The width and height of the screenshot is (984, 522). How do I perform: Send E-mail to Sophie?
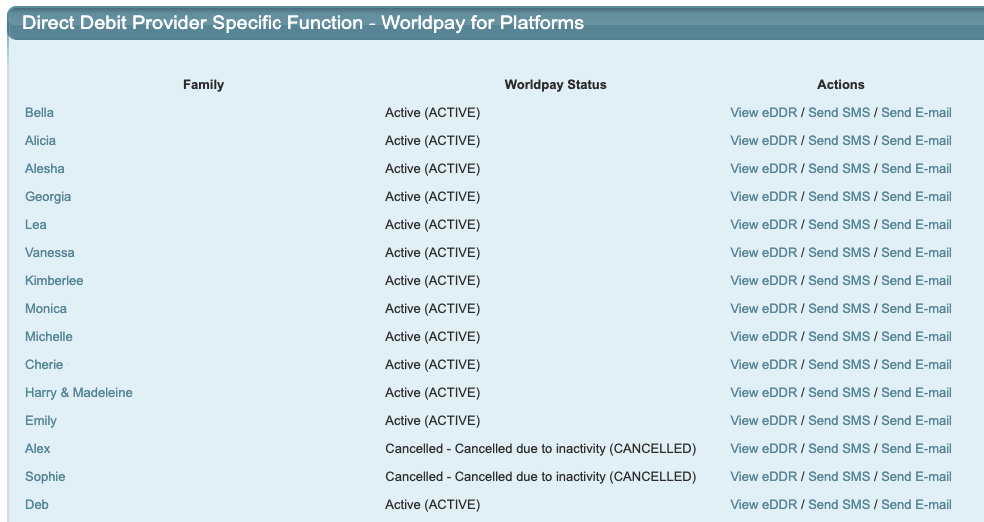pyautogui.click(x=916, y=477)
